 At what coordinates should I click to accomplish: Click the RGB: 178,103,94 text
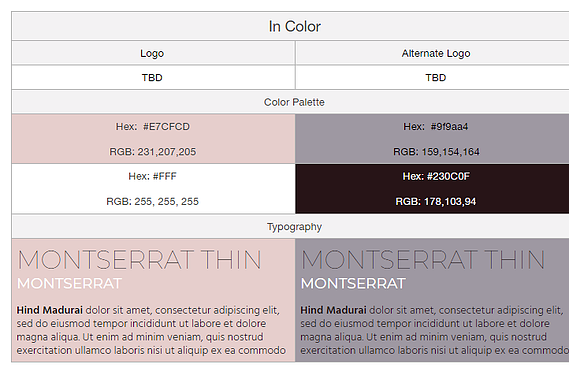point(435,201)
